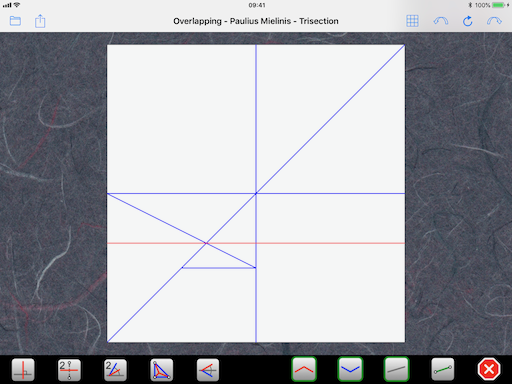Click the circular reload arrow icon
Image resolution: width=512 pixels, height=384 pixels.
click(468, 21)
